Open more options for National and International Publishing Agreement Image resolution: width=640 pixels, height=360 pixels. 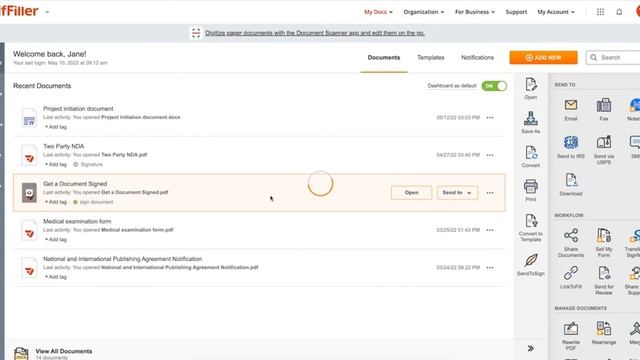490,268
